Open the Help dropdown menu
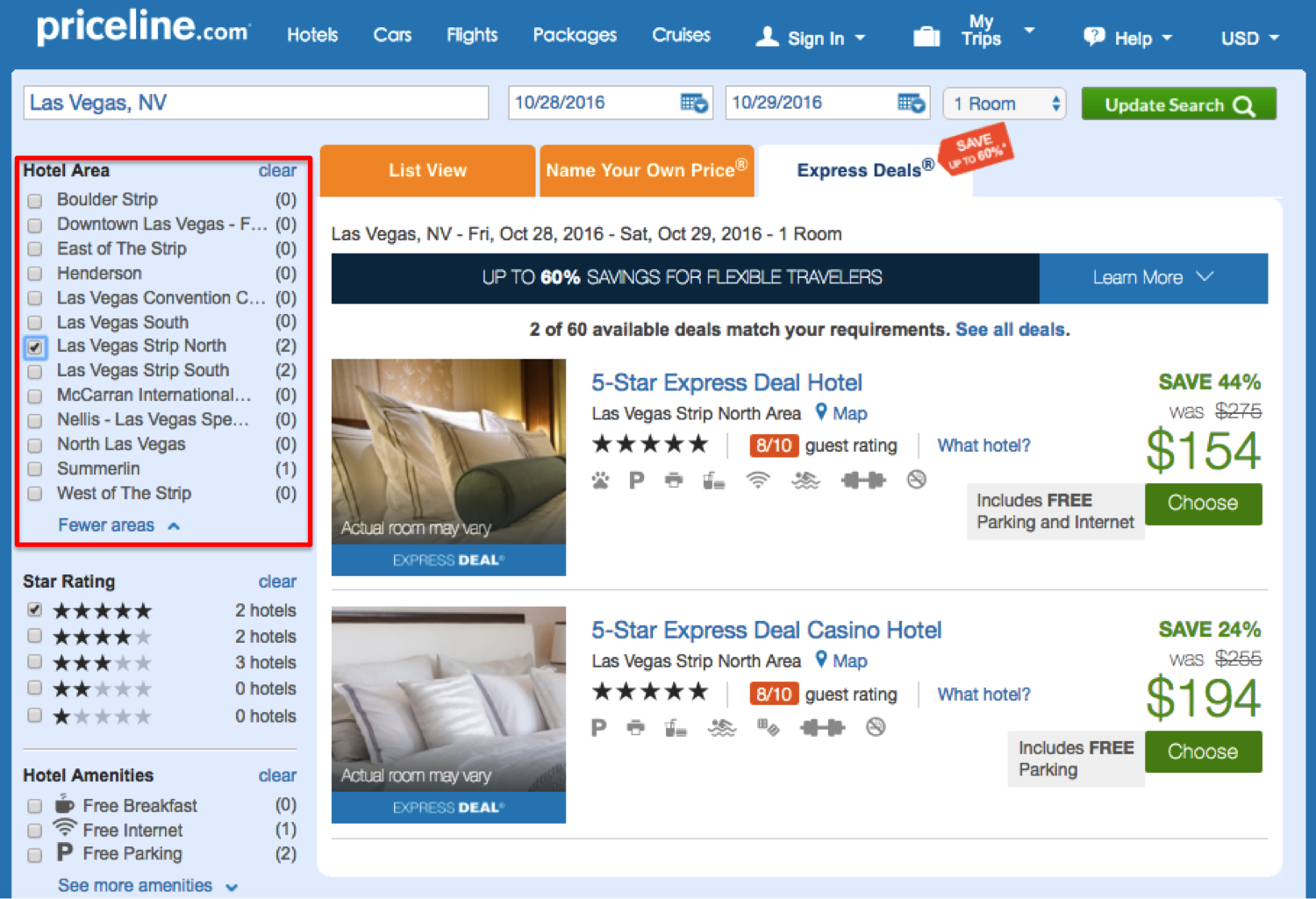This screenshot has width=1316, height=899. (x=1128, y=38)
